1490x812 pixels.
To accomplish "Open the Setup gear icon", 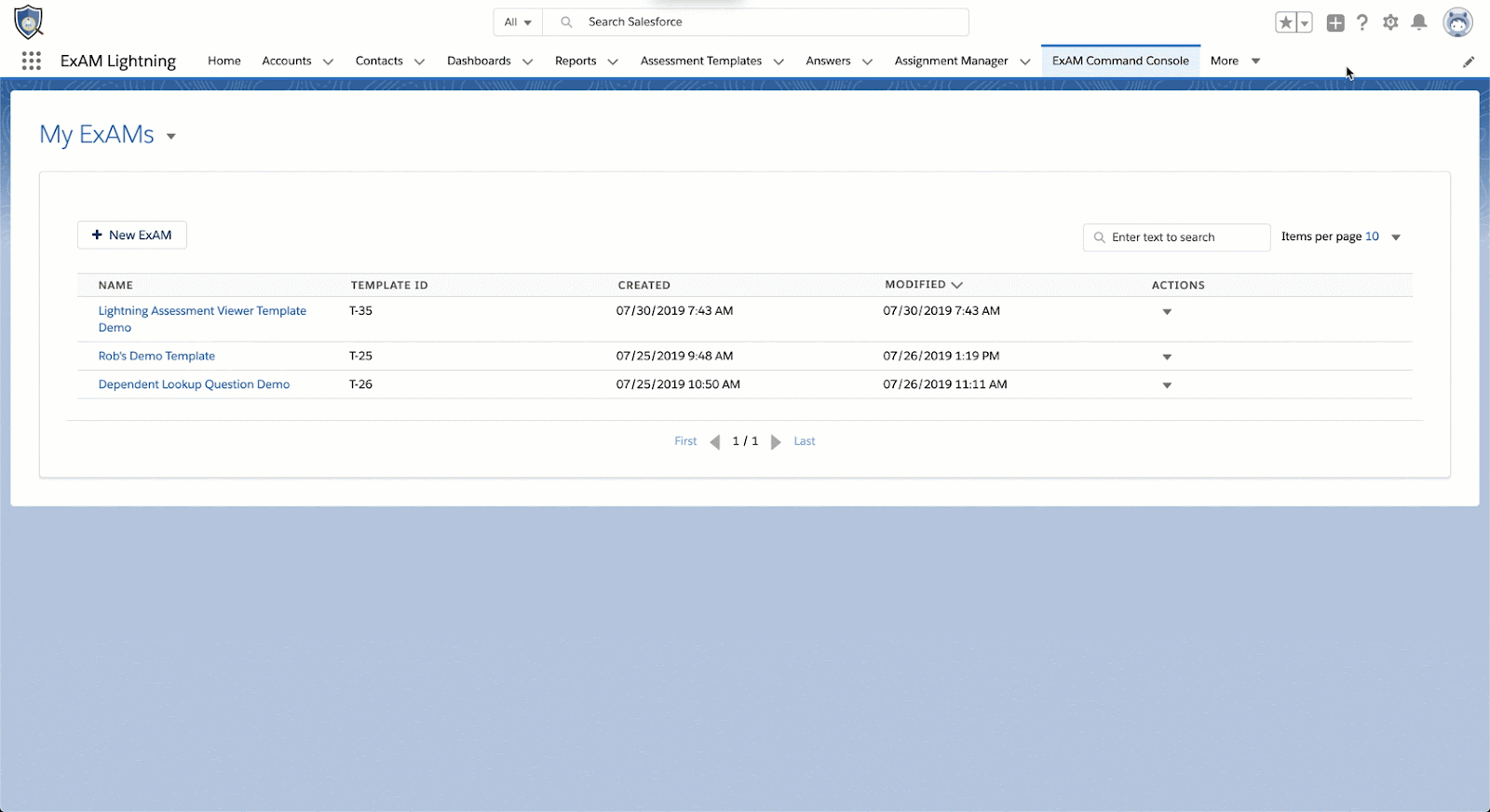I will pos(1390,23).
